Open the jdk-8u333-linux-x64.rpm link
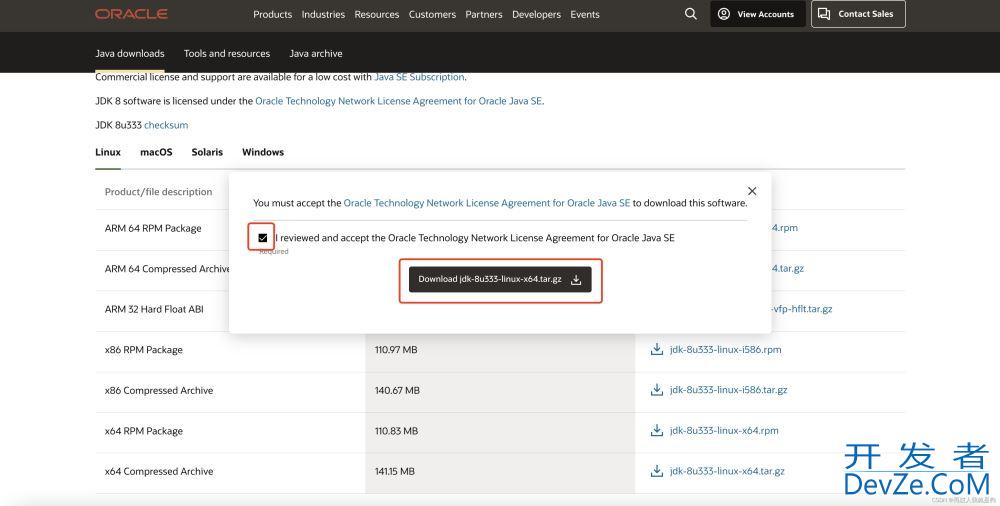The height and width of the screenshot is (506, 1000). pyautogui.click(x=724, y=431)
